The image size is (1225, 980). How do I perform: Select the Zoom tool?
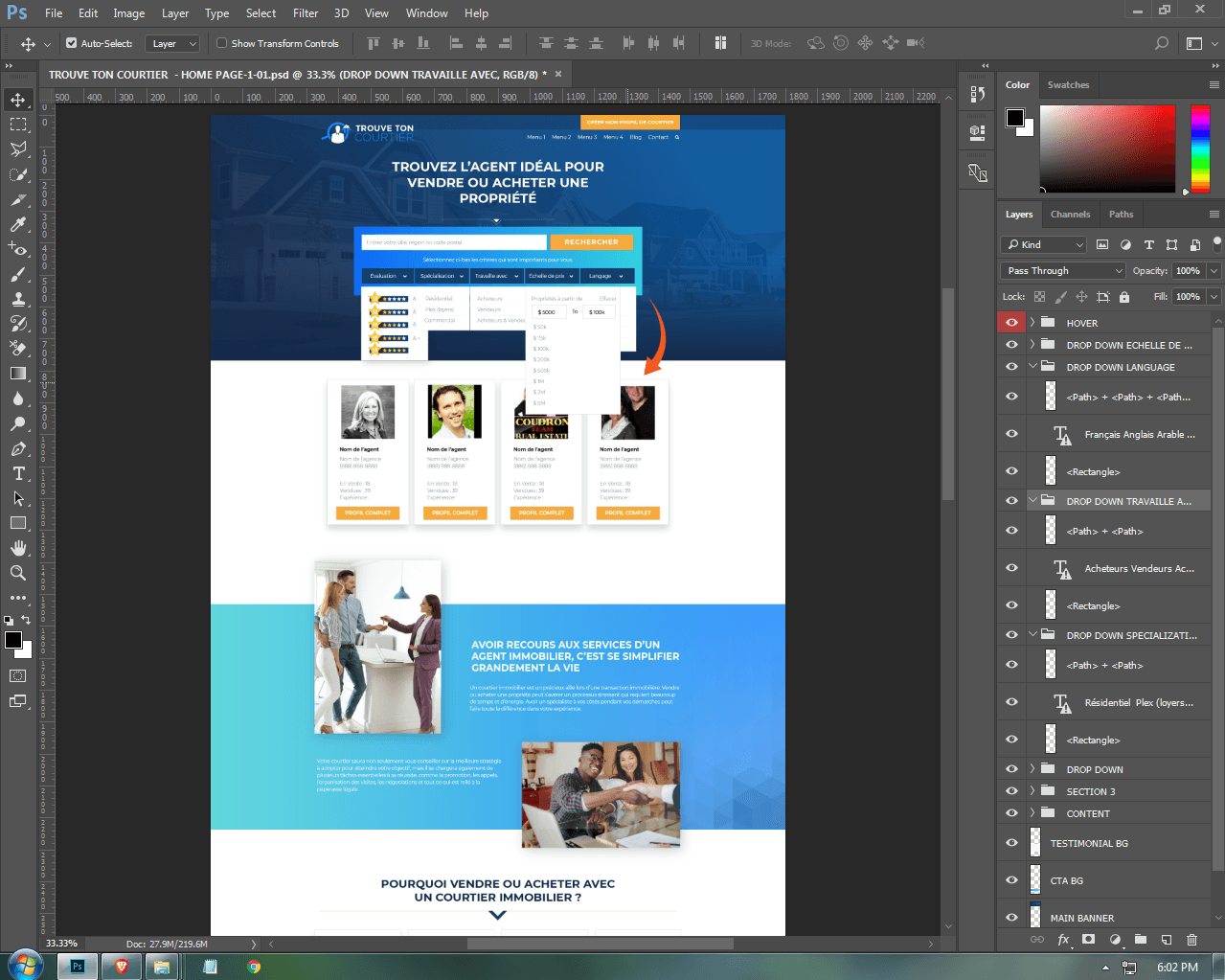pyautogui.click(x=18, y=573)
